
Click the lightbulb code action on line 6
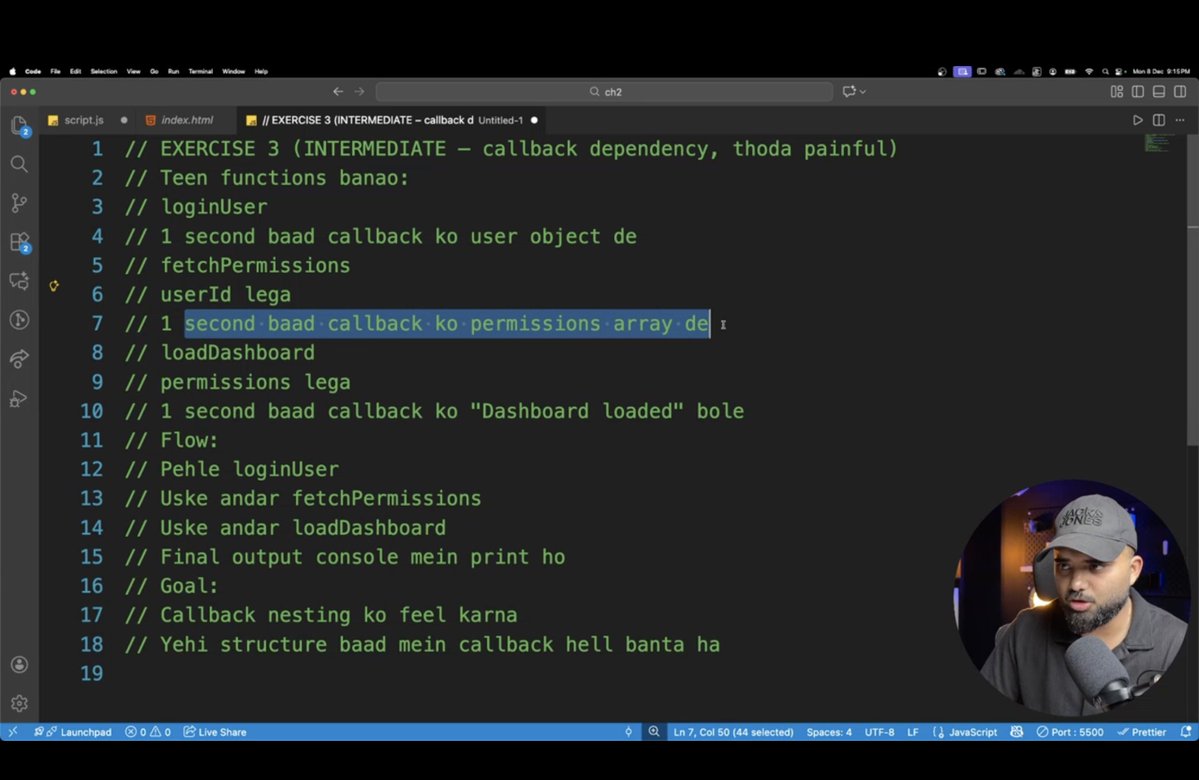point(54,286)
